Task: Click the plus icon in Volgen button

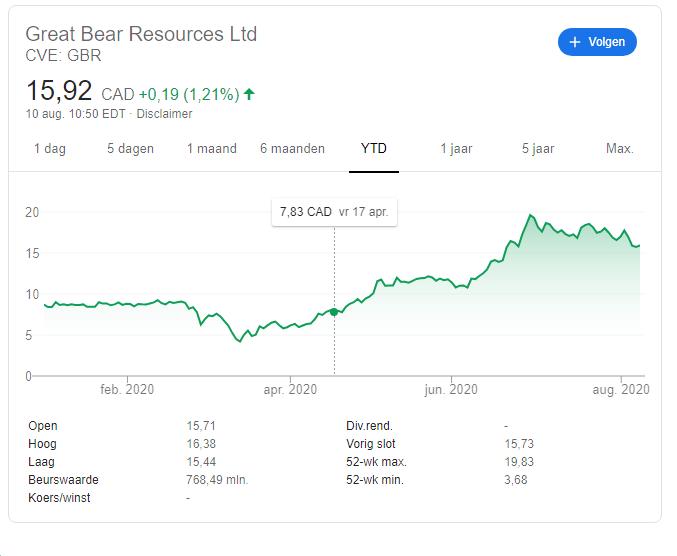Action: click(x=575, y=42)
